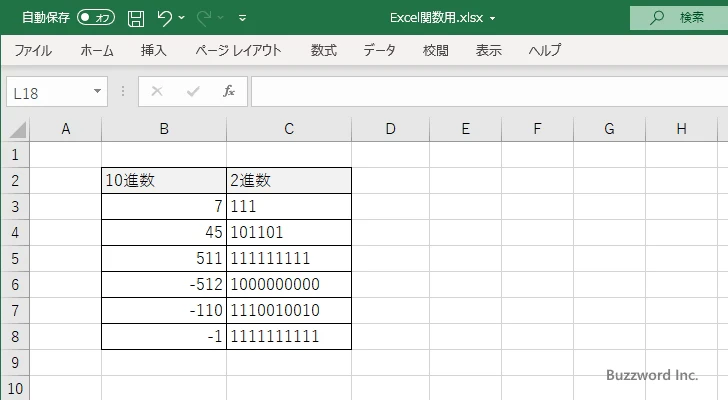728x400 pixels.
Task: Open the Name Box dropdown arrow
Action: point(98,91)
